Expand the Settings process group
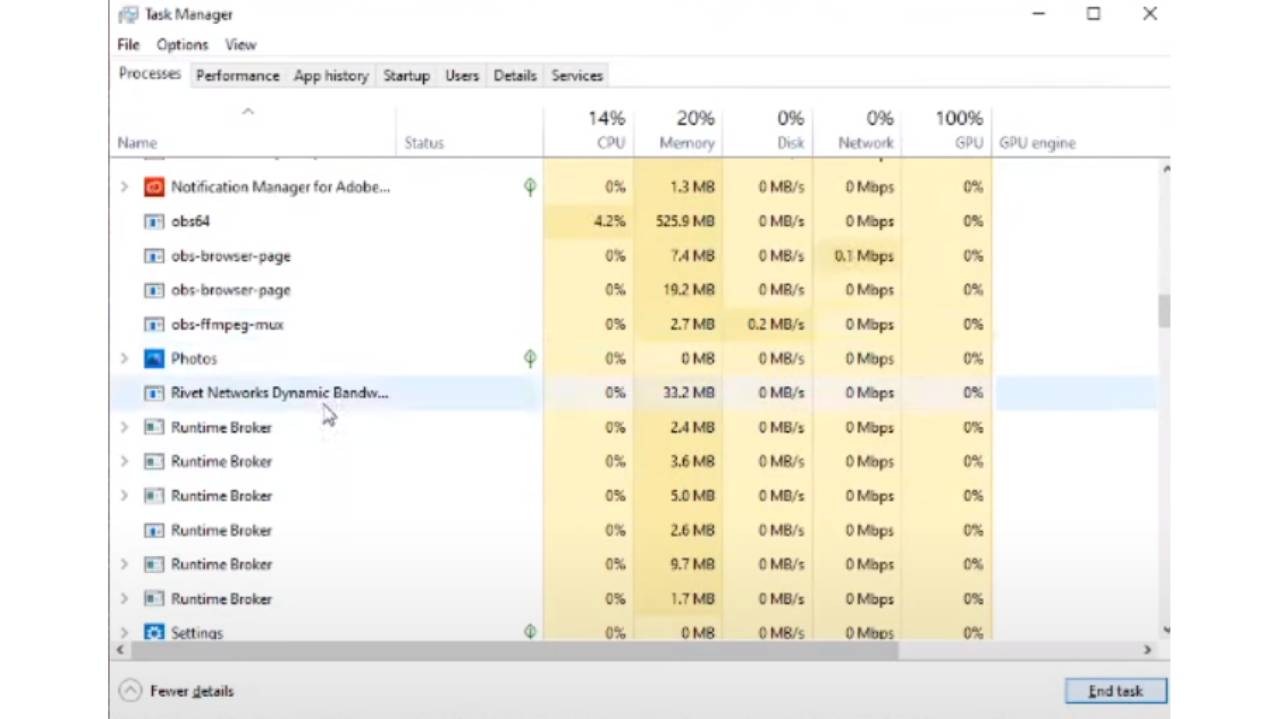 (124, 632)
